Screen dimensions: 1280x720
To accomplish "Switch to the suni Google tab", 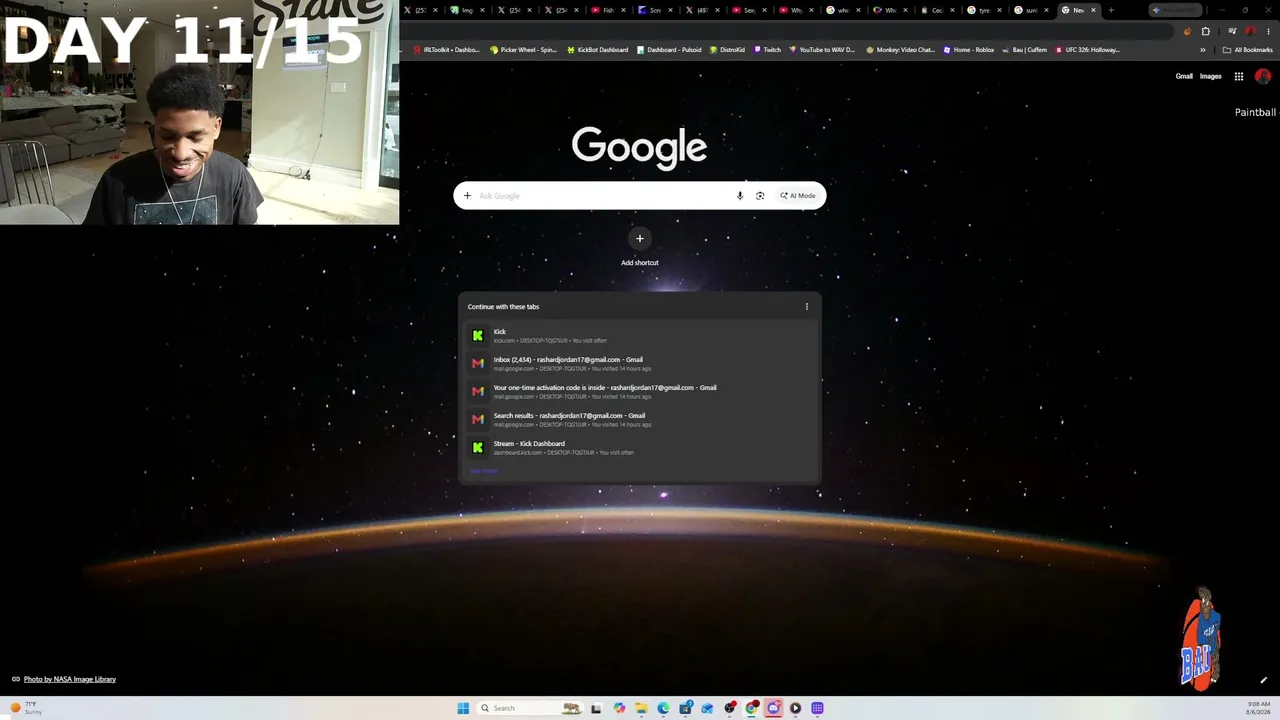I will click(x=1031, y=10).
